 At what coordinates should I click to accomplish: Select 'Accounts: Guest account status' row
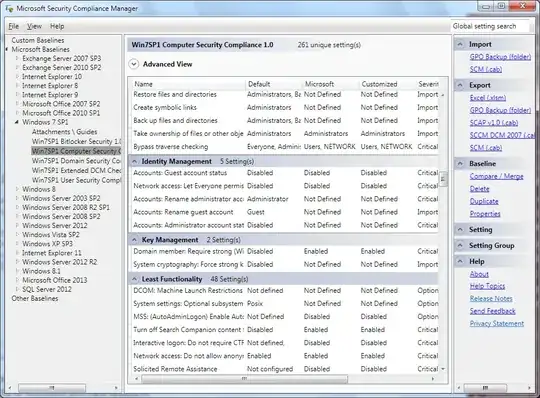tap(285, 173)
